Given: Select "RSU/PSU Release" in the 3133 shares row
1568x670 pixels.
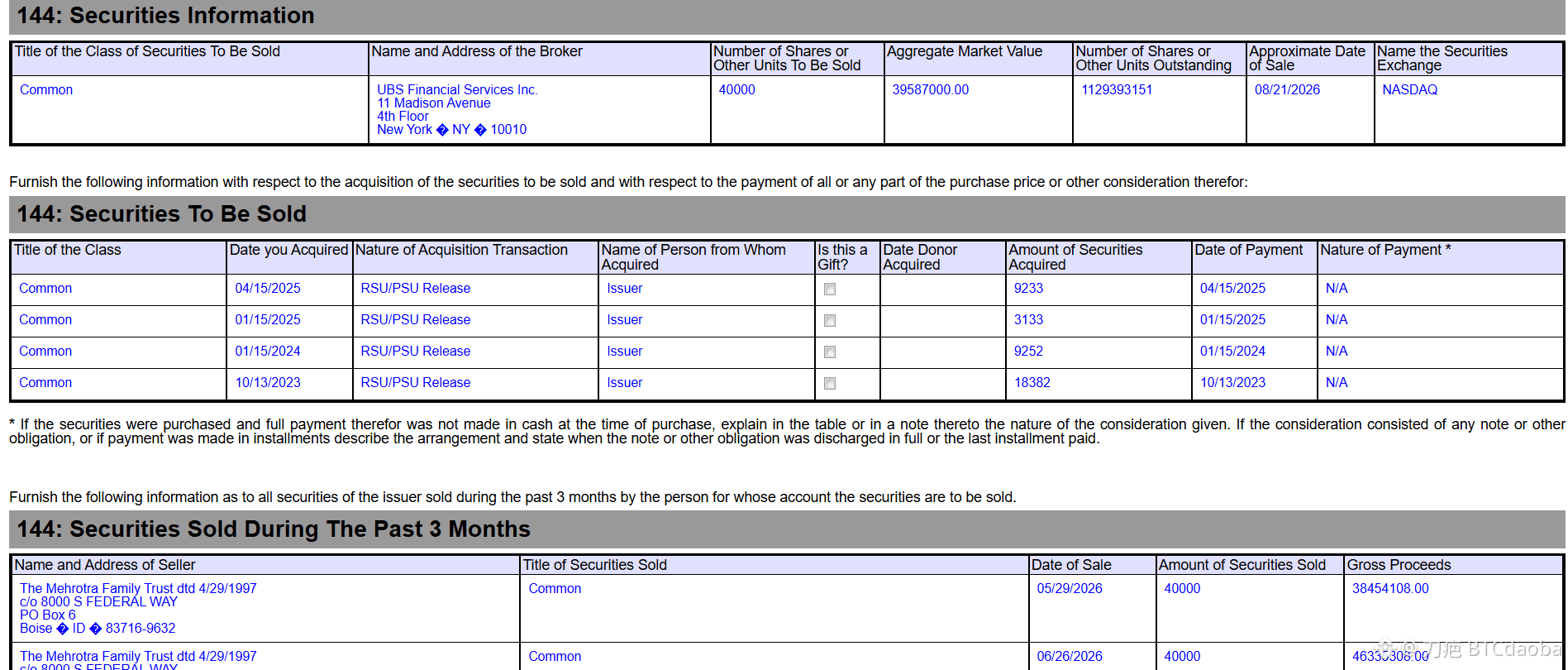Looking at the screenshot, I should [x=415, y=319].
